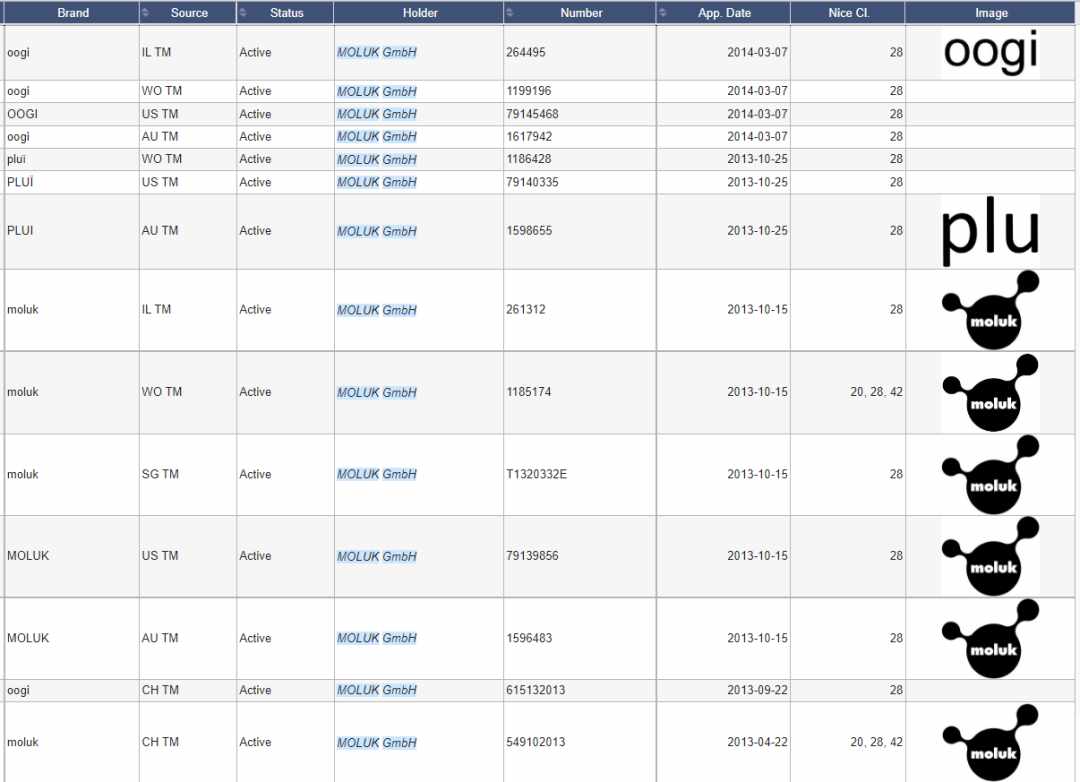Open MOLUK GmbH holder link for number 1186428

[377, 160]
